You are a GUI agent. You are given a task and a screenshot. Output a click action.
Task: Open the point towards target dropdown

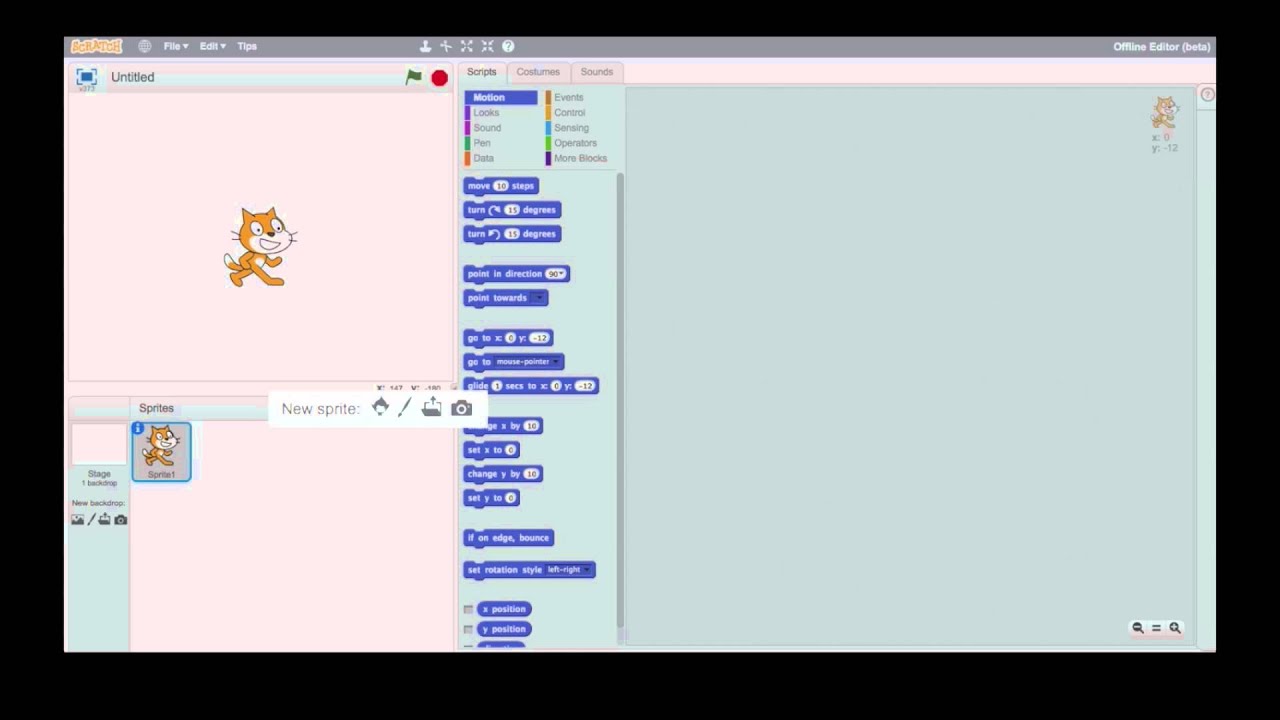(538, 298)
